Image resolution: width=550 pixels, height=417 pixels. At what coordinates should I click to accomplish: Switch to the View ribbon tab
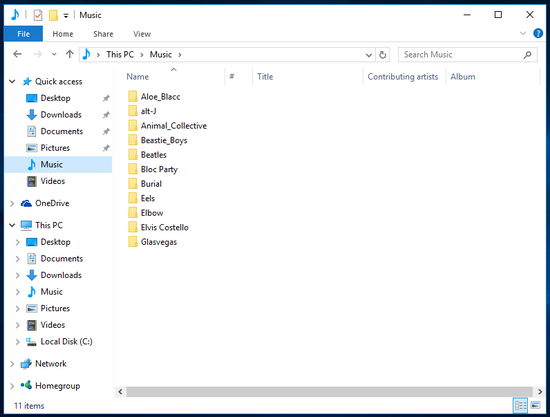(x=142, y=34)
